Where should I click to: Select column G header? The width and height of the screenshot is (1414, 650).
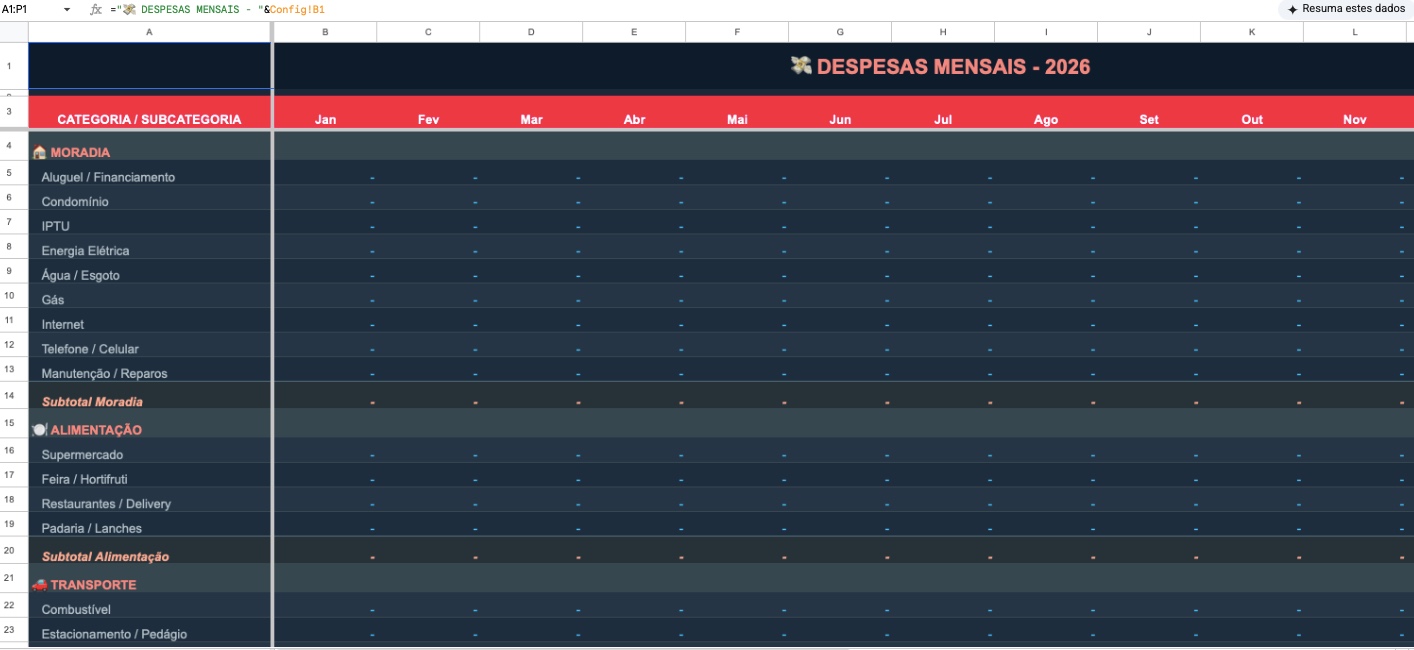coord(840,32)
